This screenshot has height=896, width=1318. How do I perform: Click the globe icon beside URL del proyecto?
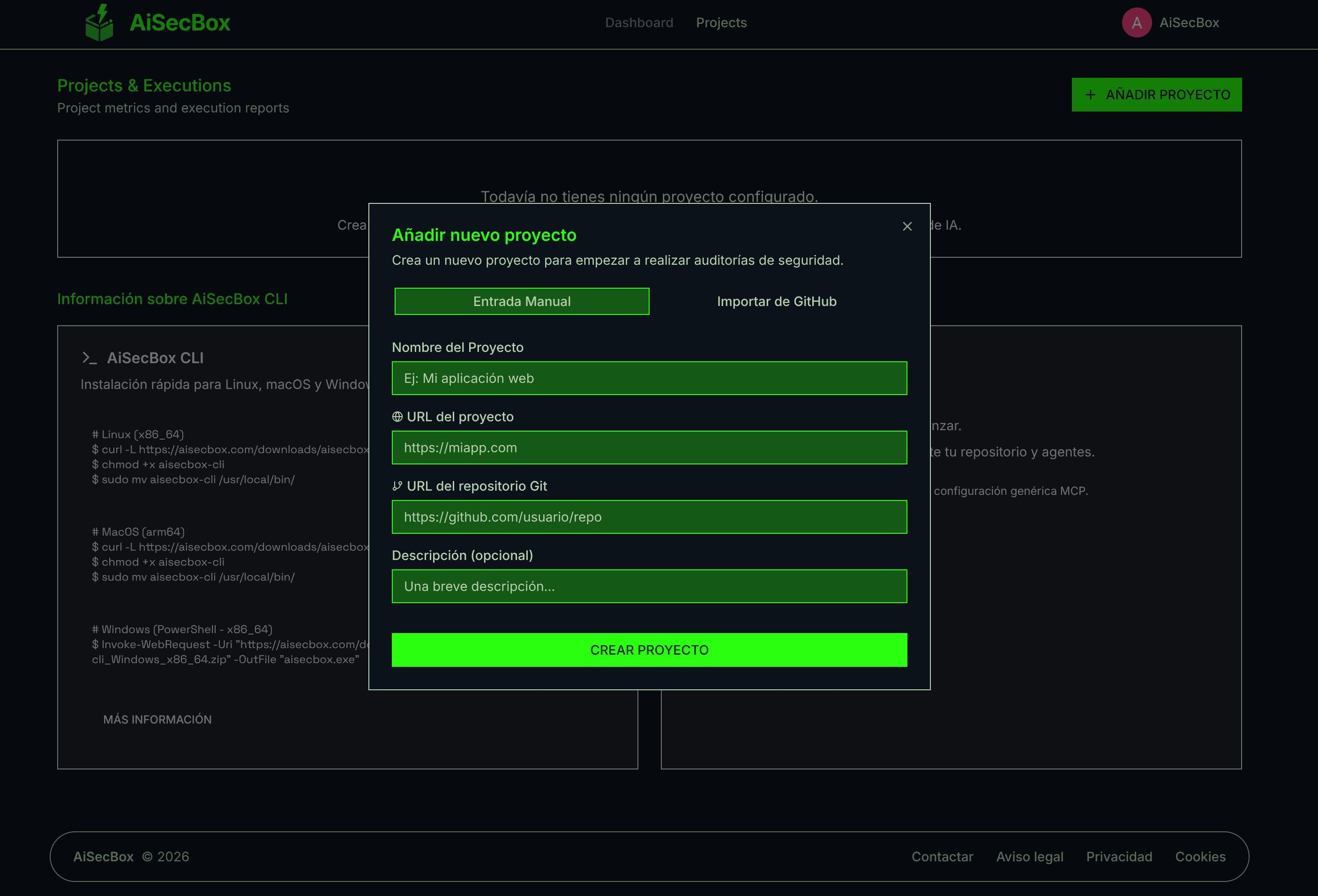397,417
